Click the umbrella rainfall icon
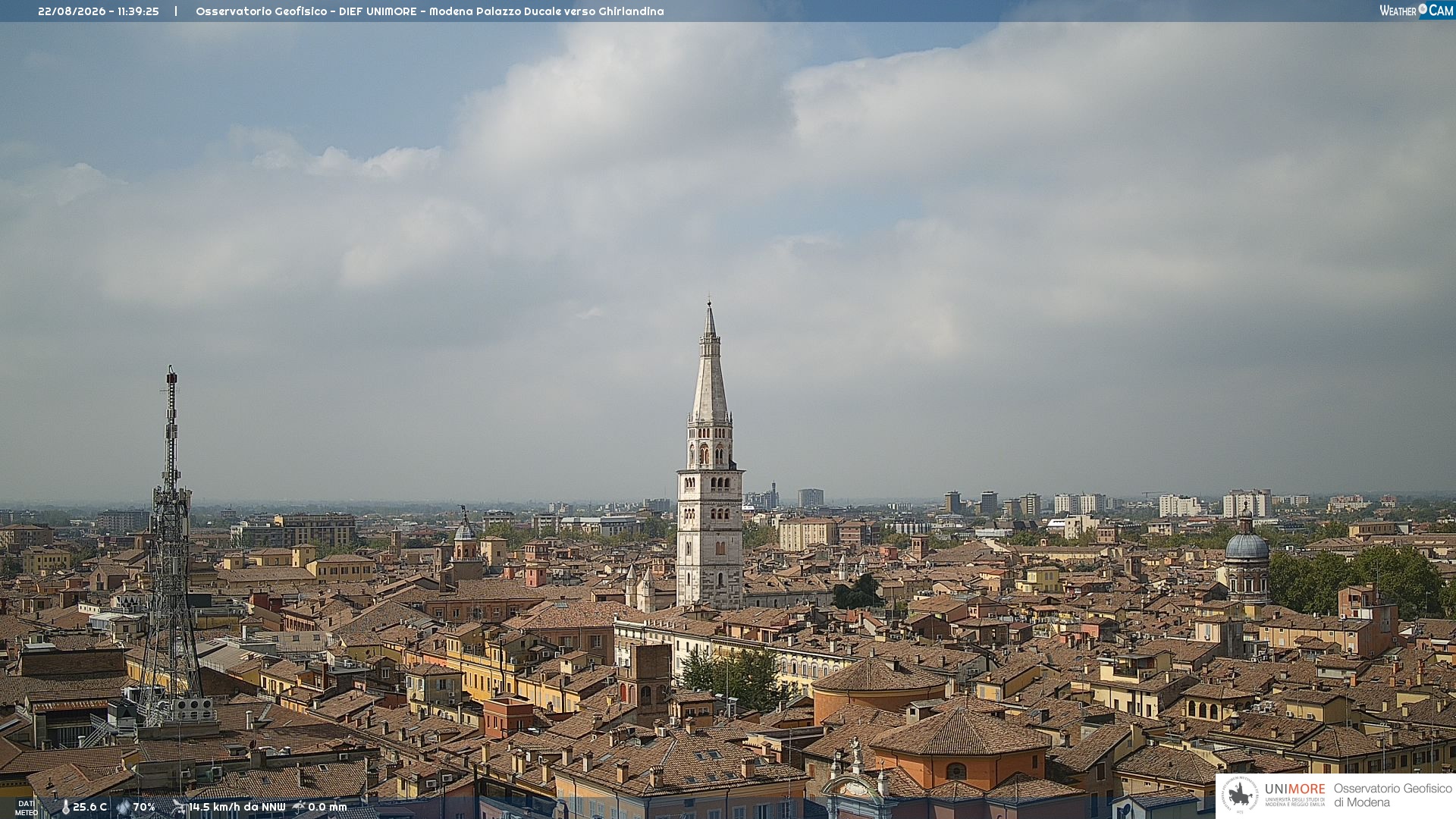The image size is (1456, 819). 299,808
